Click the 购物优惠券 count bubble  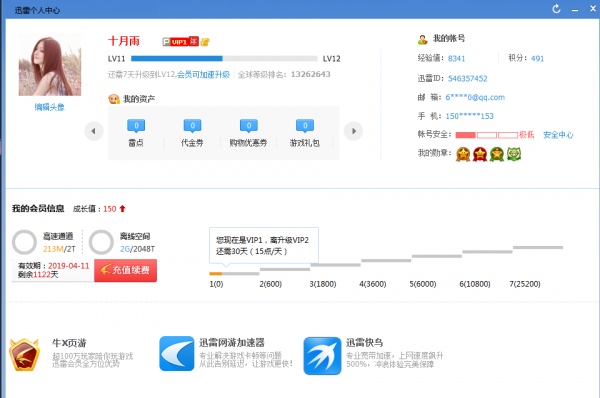(249, 126)
